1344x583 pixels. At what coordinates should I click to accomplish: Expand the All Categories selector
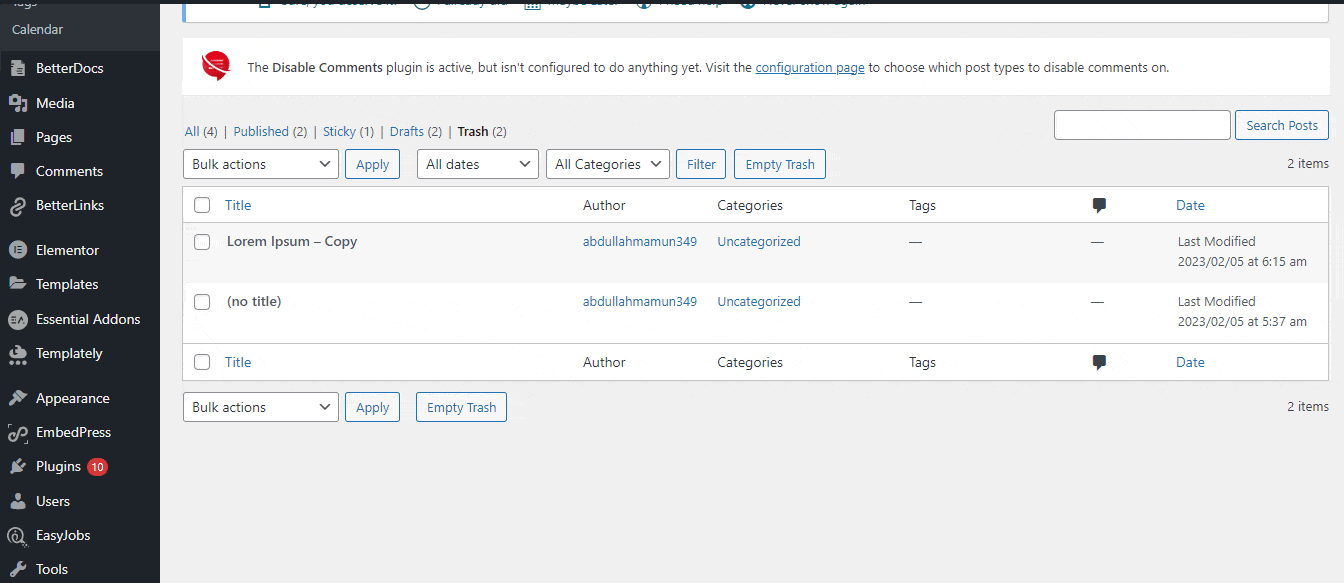607,163
